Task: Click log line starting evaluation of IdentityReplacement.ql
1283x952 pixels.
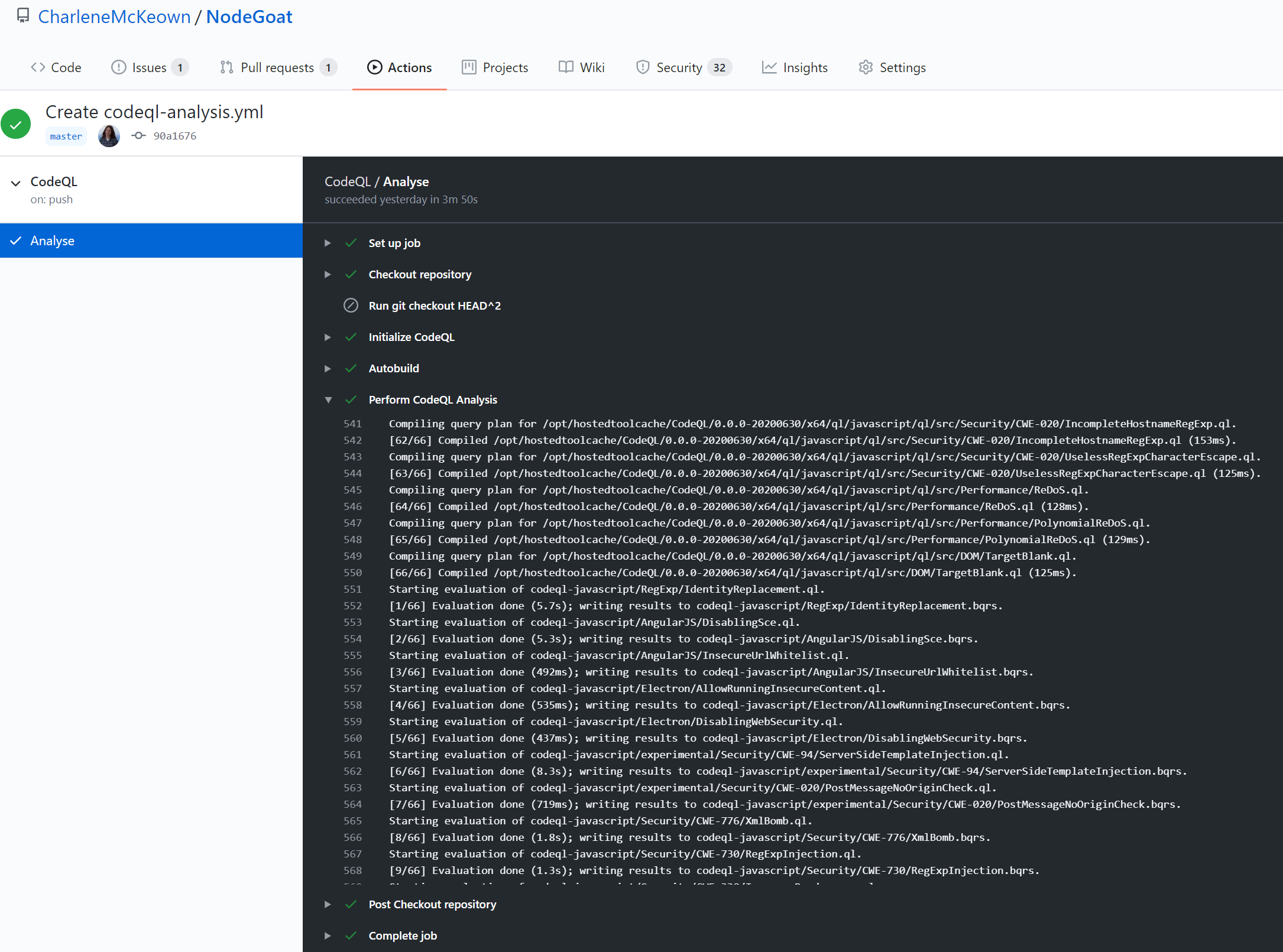Action: 607,589
